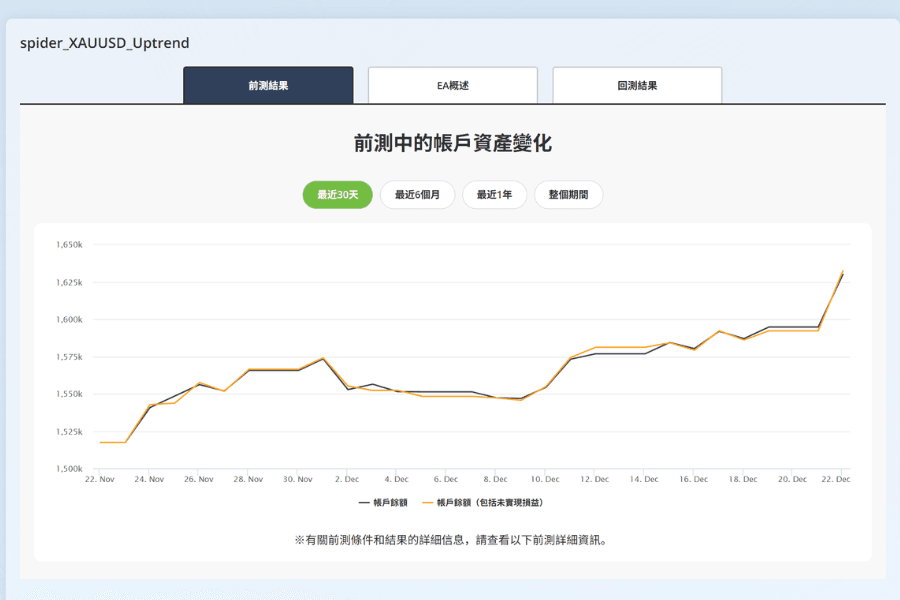
Task: Click the footnote about 前測詳細資訊
Action: 452,540
